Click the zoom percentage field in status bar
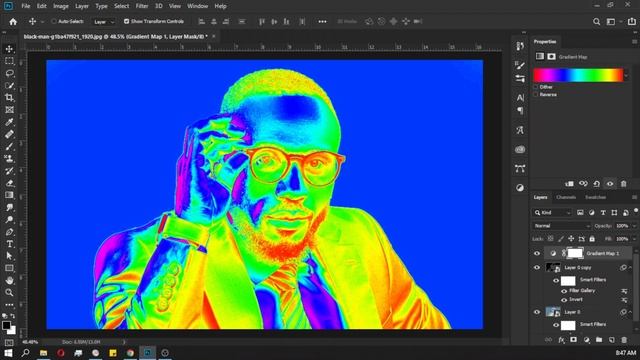 pyautogui.click(x=31, y=342)
